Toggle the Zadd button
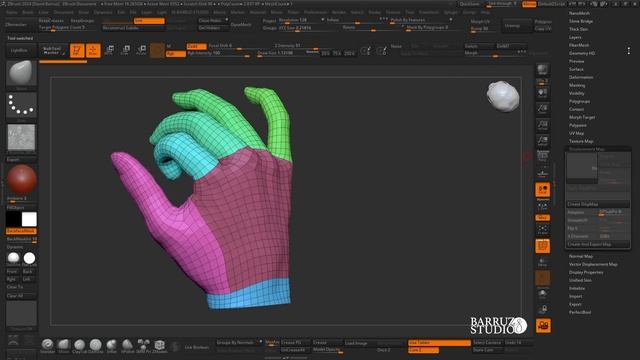 point(196,46)
